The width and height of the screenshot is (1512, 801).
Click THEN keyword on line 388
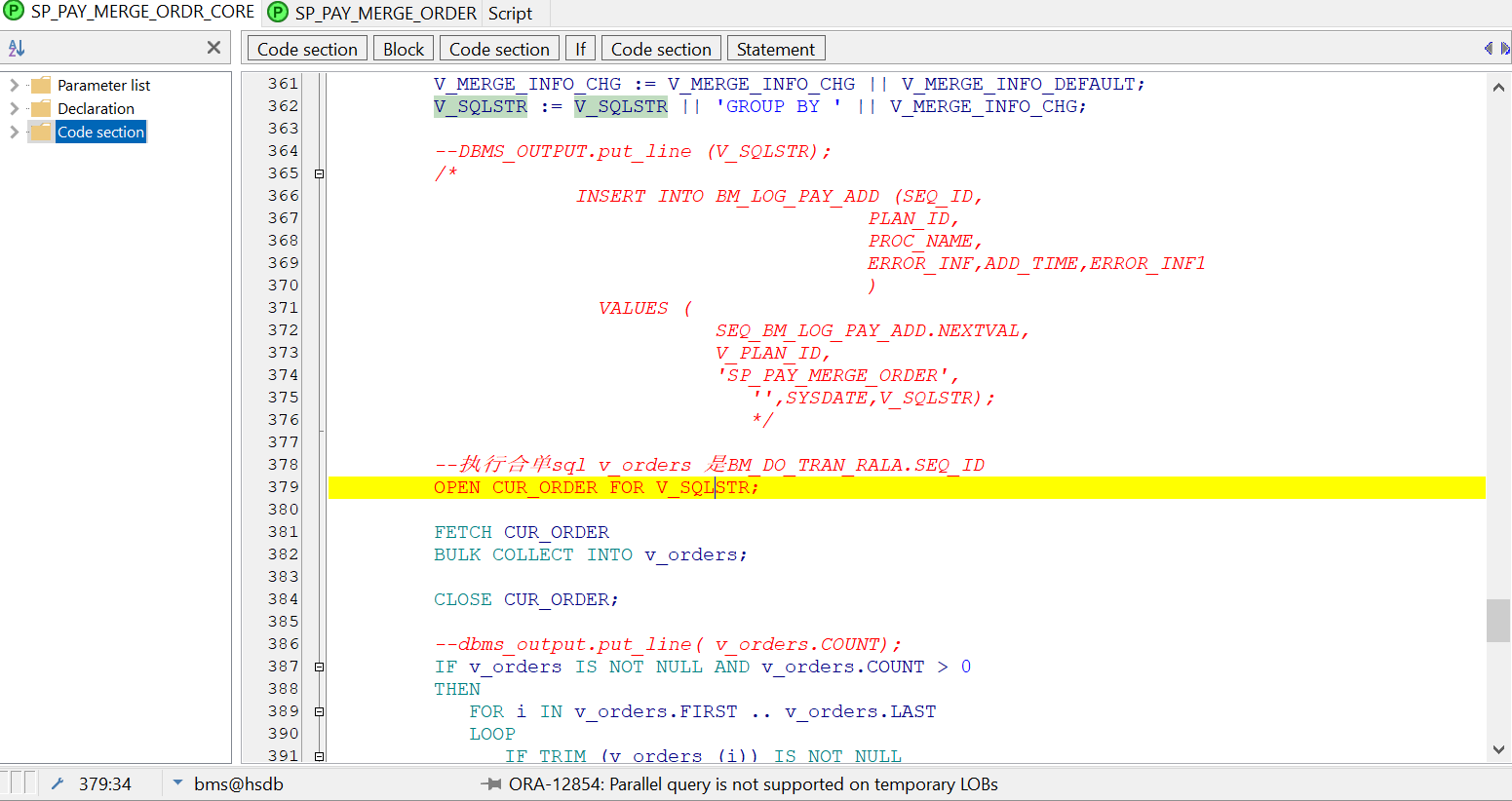click(457, 689)
